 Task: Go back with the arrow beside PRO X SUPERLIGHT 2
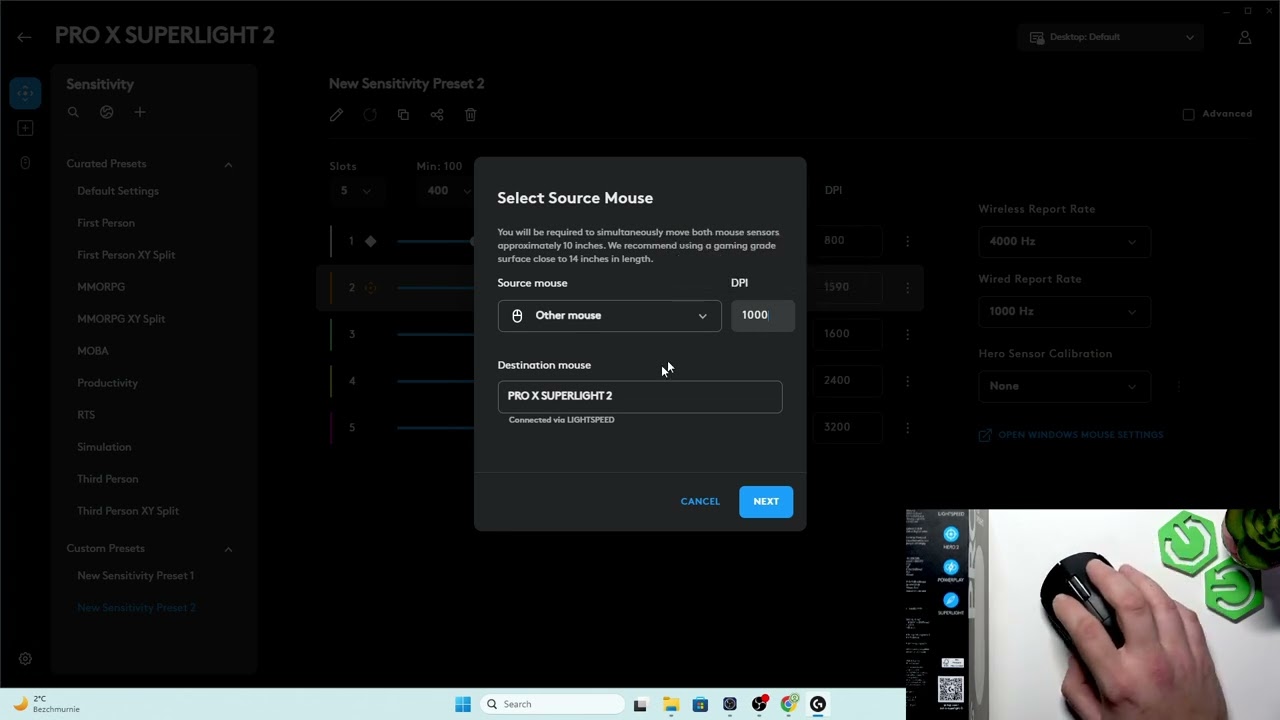24,37
